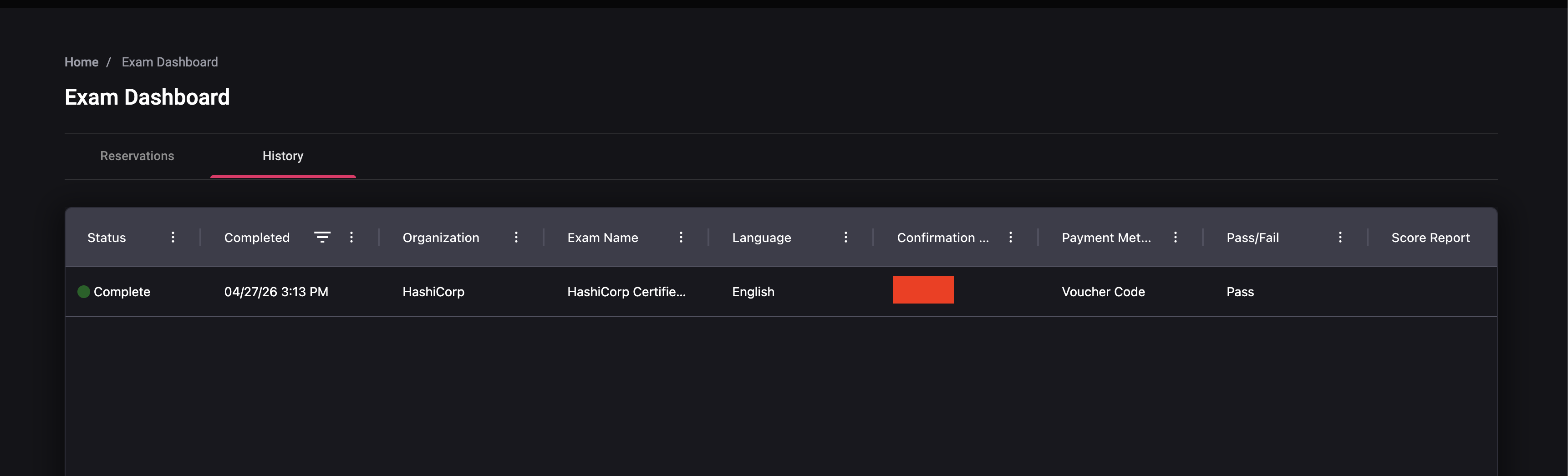Open the Exam Name column options menu

681,238
